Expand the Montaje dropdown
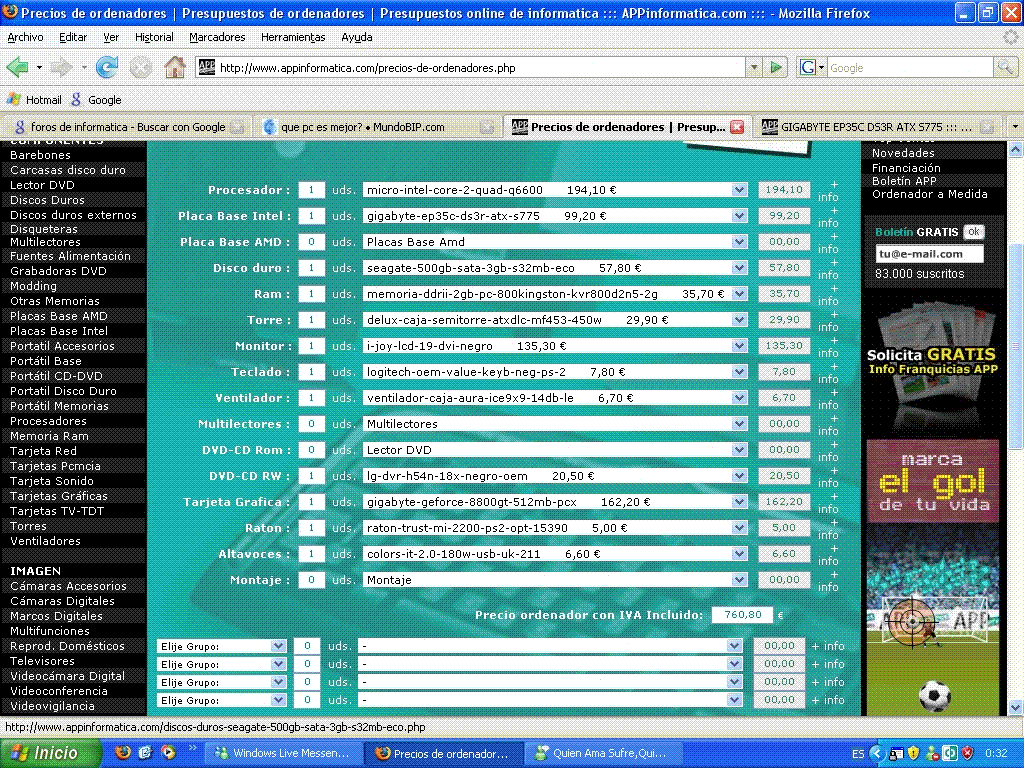 [x=739, y=580]
